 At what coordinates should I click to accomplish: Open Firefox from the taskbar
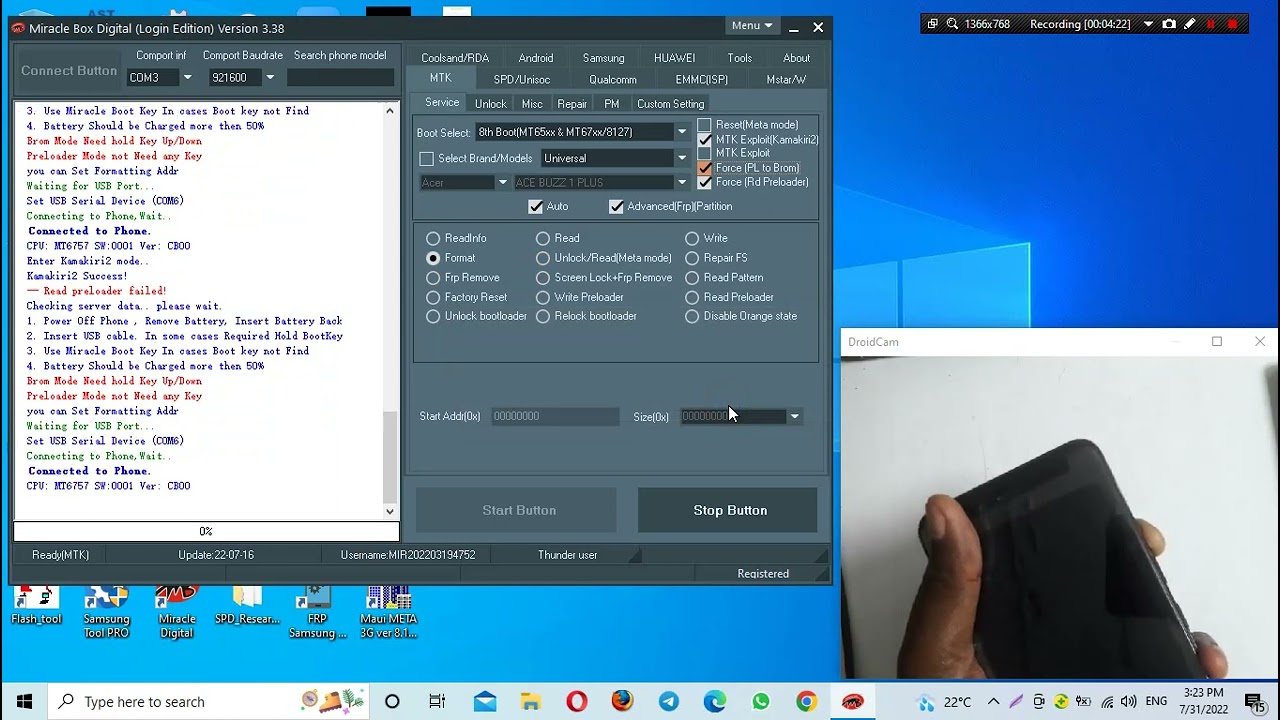point(622,701)
